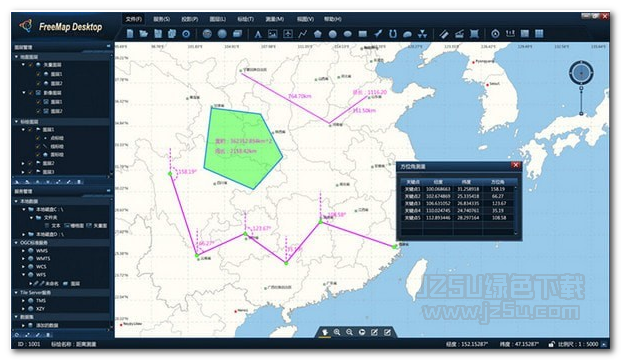Click the zoom in magnifier below map
Screen dimensions: 621x360
337,332
